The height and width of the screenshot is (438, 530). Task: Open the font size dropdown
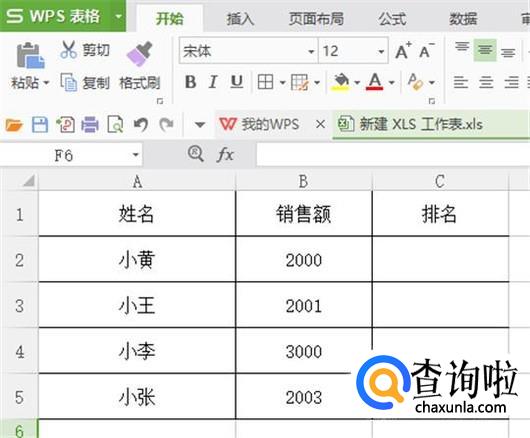381,52
